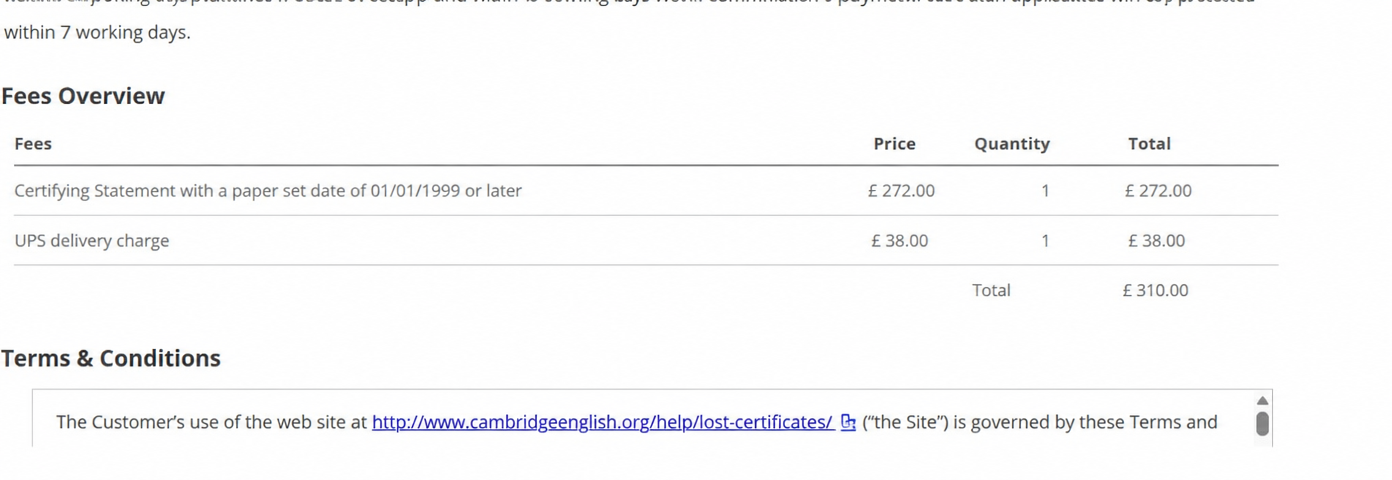
Task: Click the Fees column header
Action: [33, 144]
